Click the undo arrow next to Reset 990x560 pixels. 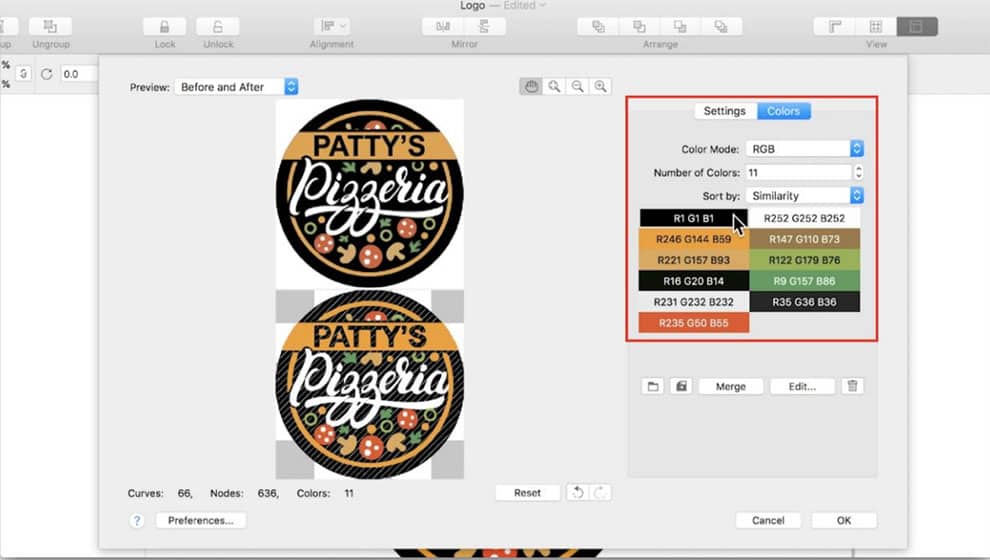pyautogui.click(x=576, y=492)
